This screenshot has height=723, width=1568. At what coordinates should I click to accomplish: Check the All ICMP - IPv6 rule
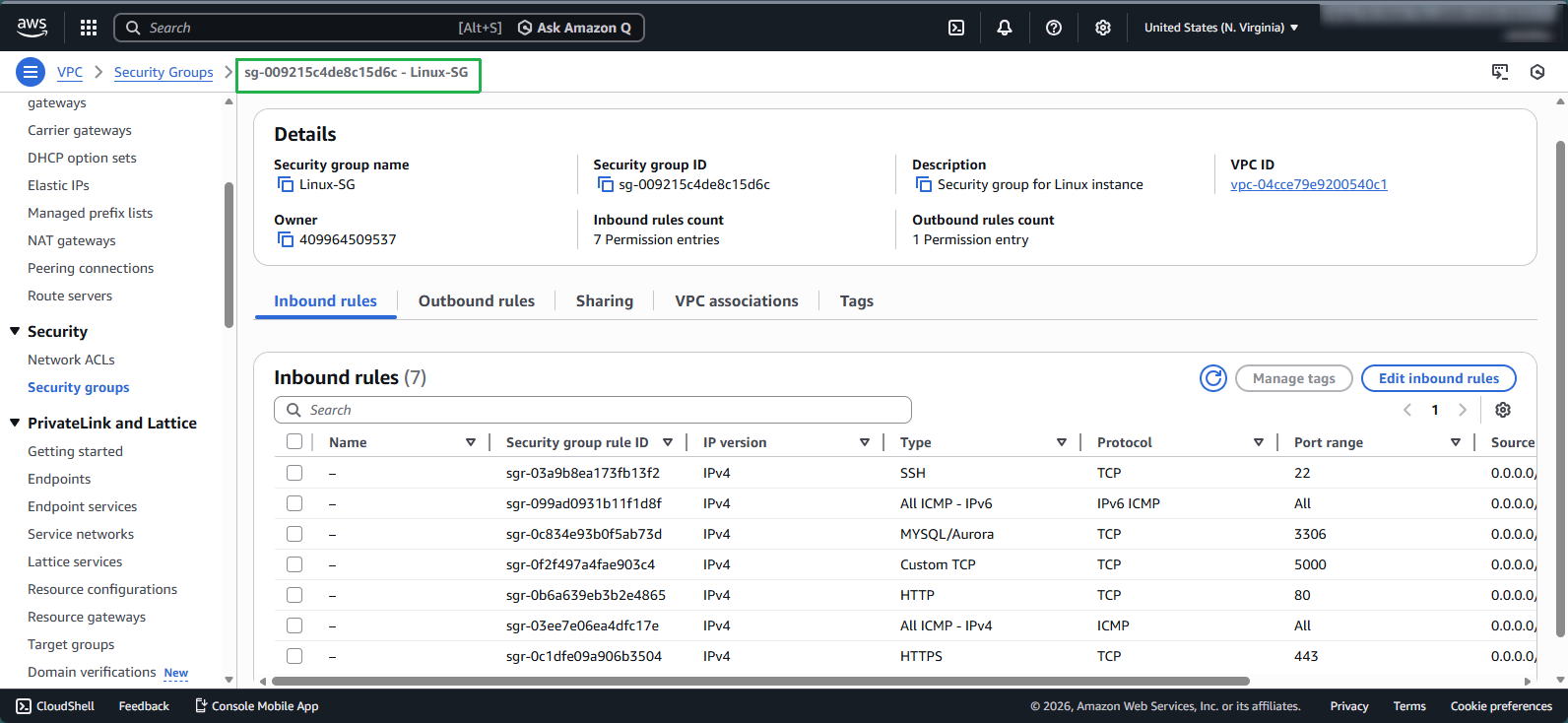[294, 503]
